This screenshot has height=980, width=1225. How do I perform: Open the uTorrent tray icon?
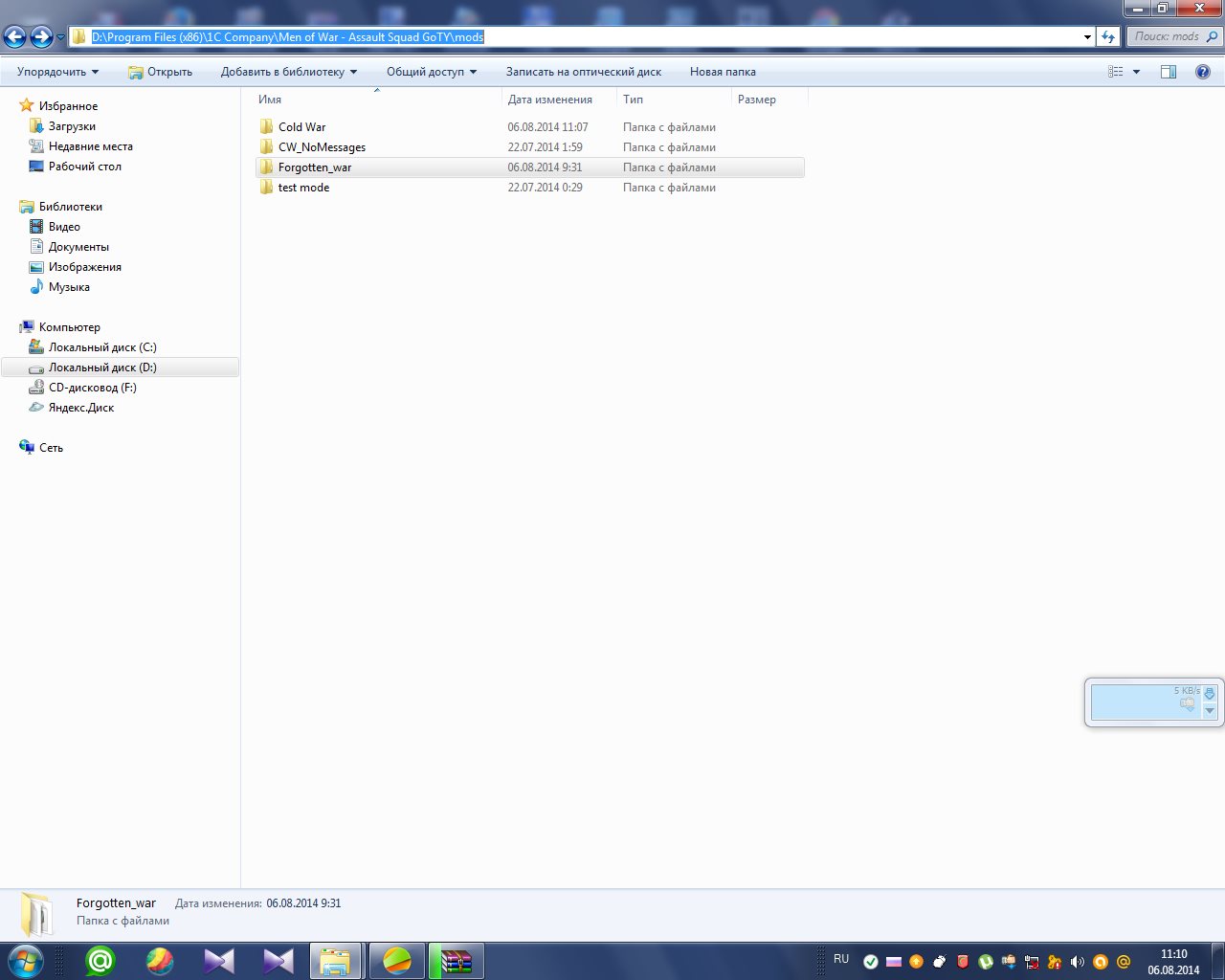[x=986, y=962]
